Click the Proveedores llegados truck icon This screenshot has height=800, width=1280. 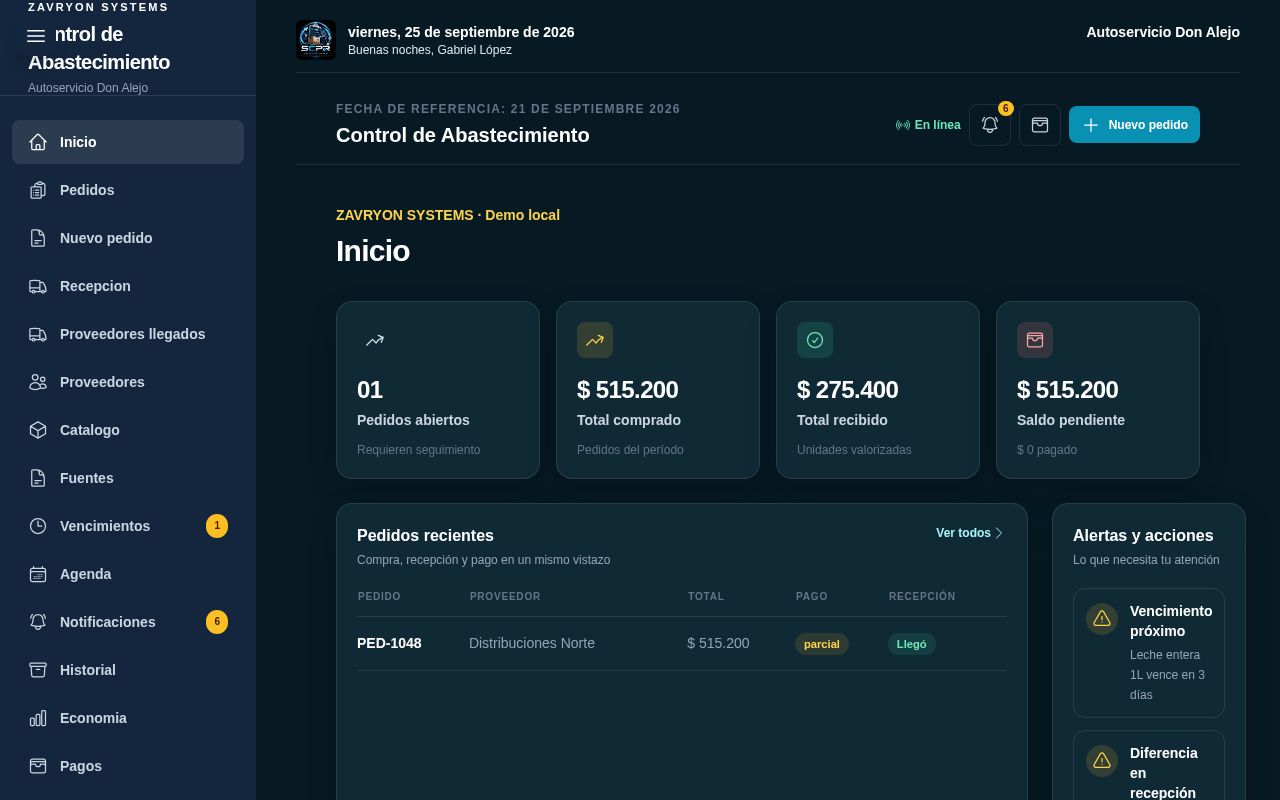point(38,334)
